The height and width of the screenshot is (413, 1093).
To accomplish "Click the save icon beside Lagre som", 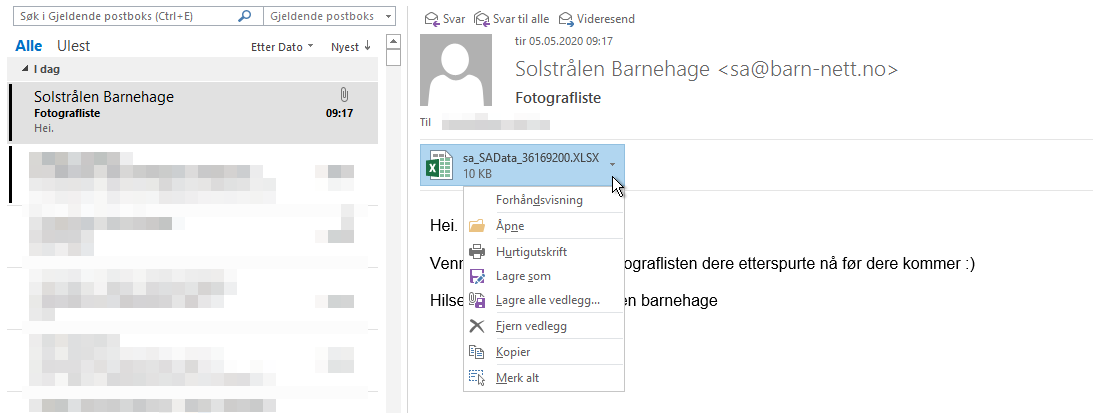I will pyautogui.click(x=477, y=276).
